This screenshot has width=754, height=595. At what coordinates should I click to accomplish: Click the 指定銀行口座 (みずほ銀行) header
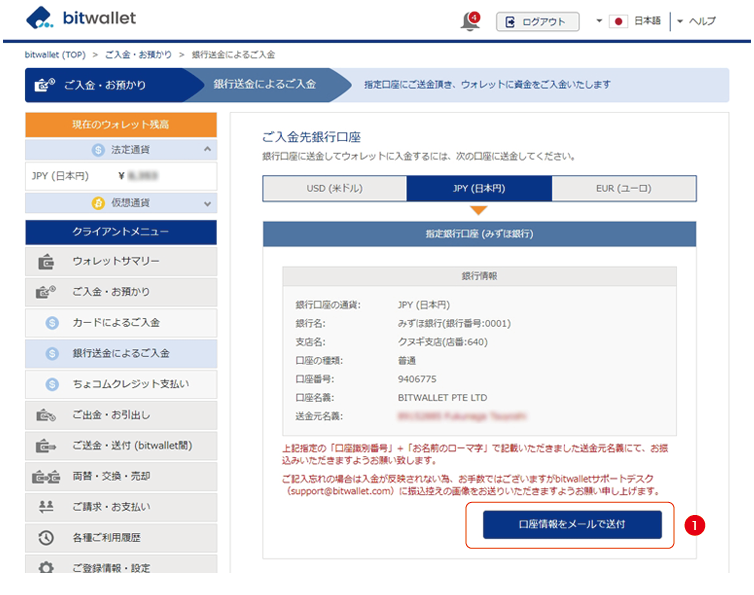[479, 234]
